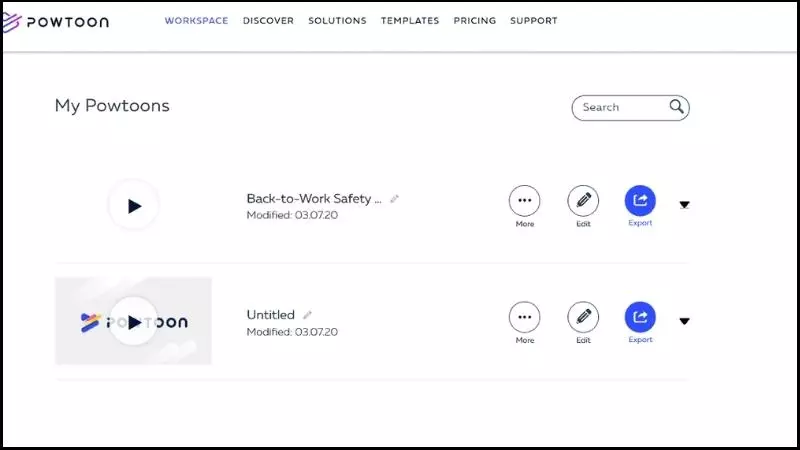The image size is (800, 450).
Task: Click the magnifying glass search icon
Action: coord(677,107)
